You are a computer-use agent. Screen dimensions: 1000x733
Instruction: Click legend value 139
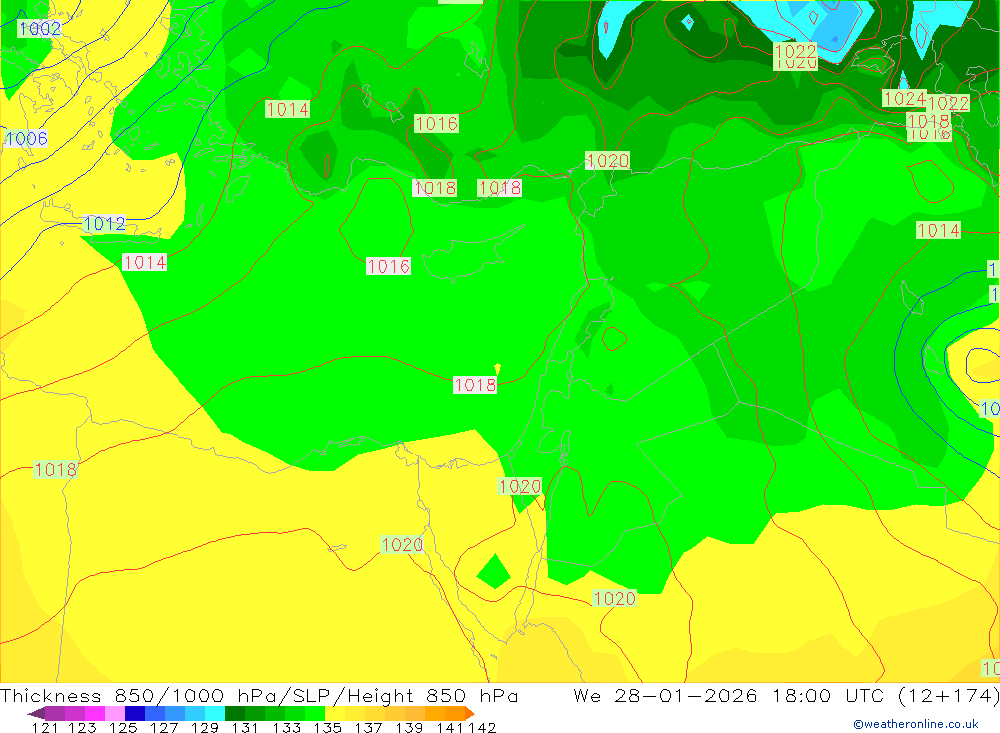[x=409, y=727]
